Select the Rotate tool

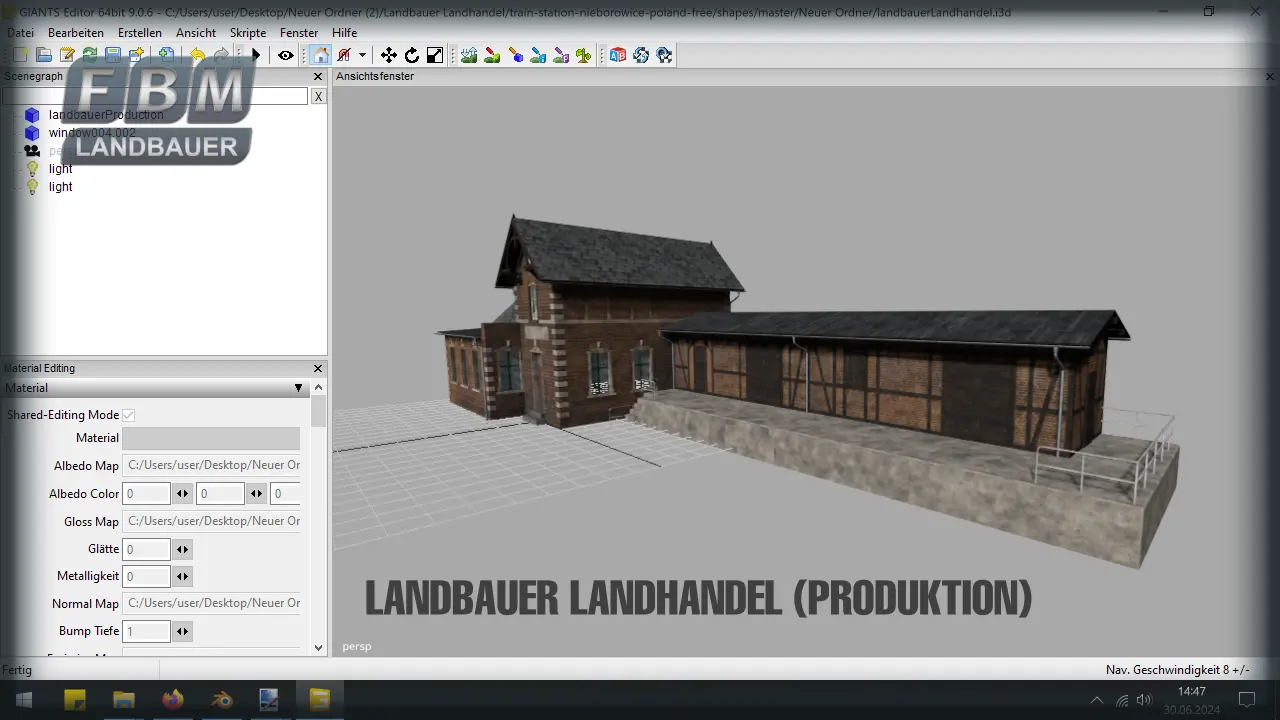(412, 55)
